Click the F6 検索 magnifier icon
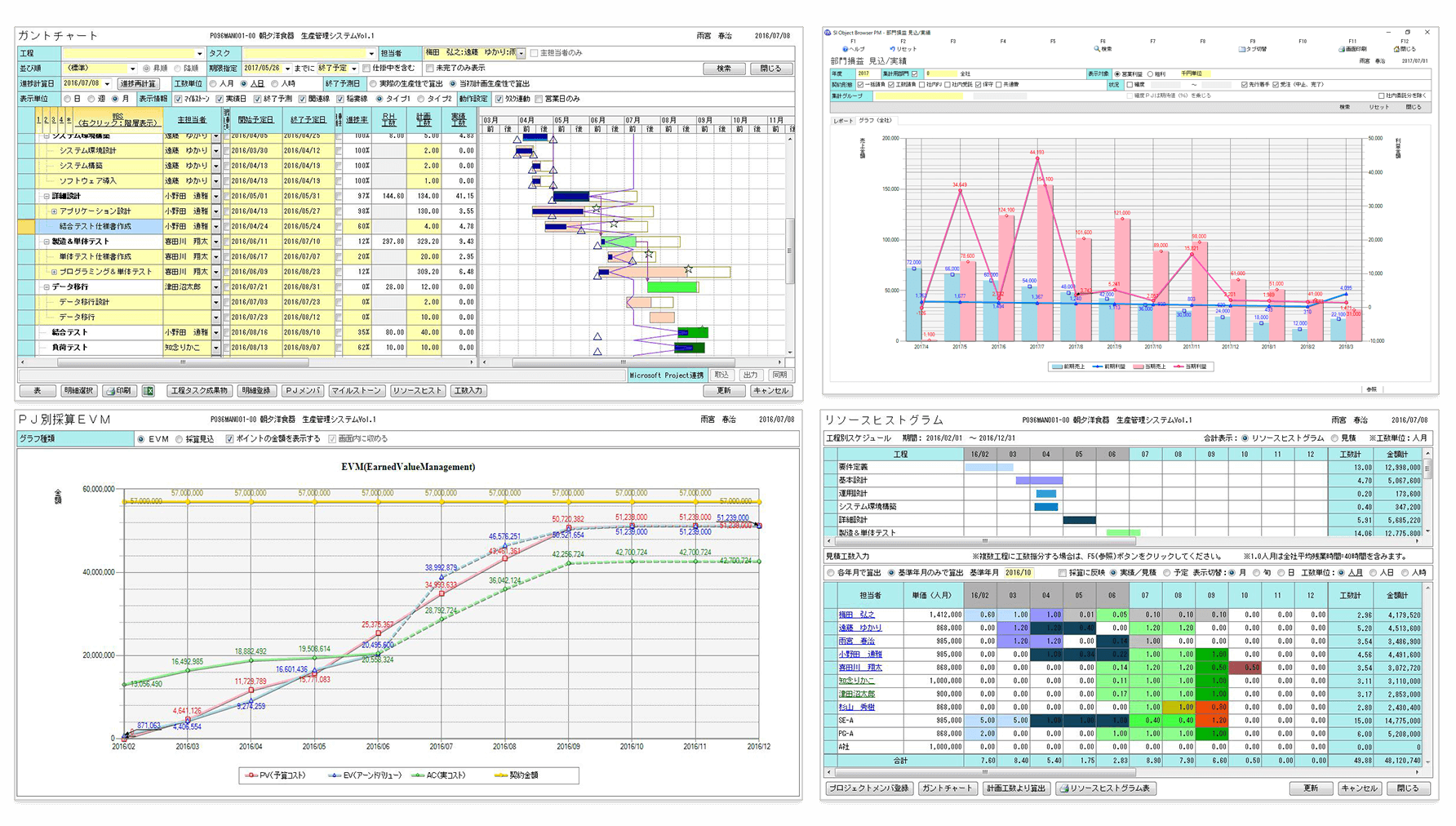Screen dimensions: 1456x826 [1097, 49]
